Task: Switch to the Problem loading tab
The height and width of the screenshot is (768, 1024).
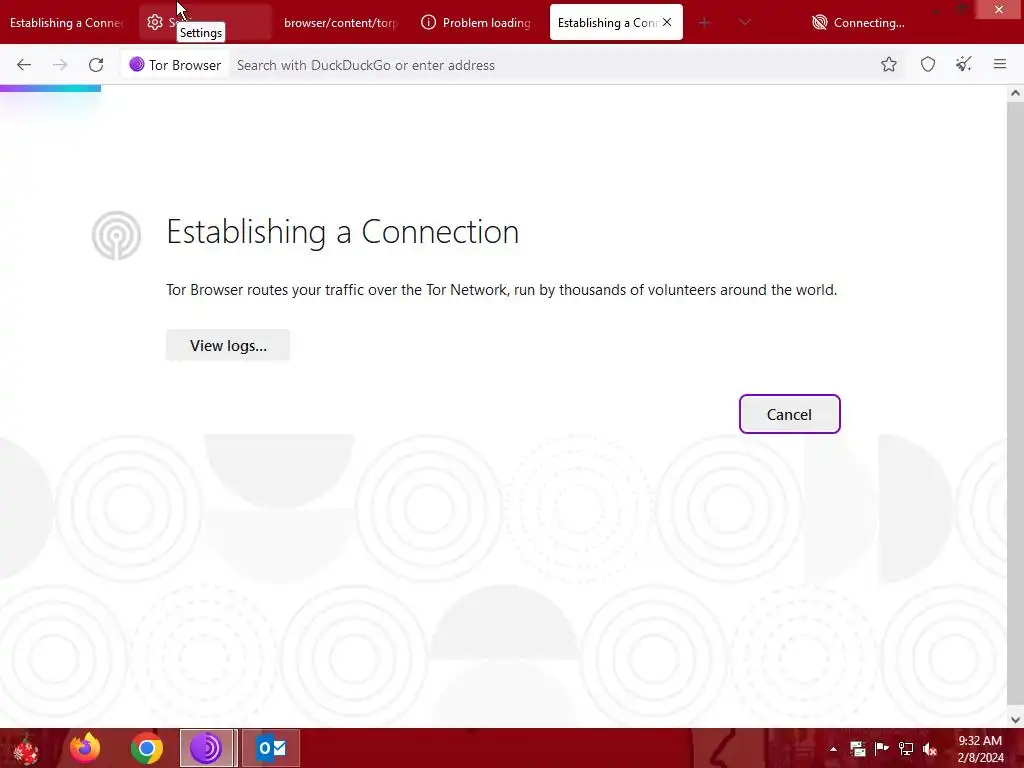Action: click(477, 23)
